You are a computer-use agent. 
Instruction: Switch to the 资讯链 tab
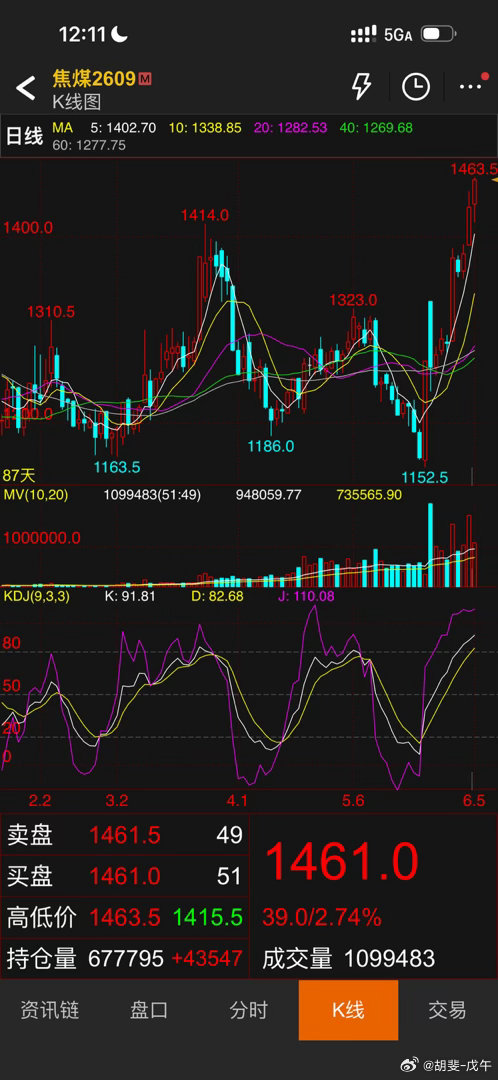point(50,1010)
